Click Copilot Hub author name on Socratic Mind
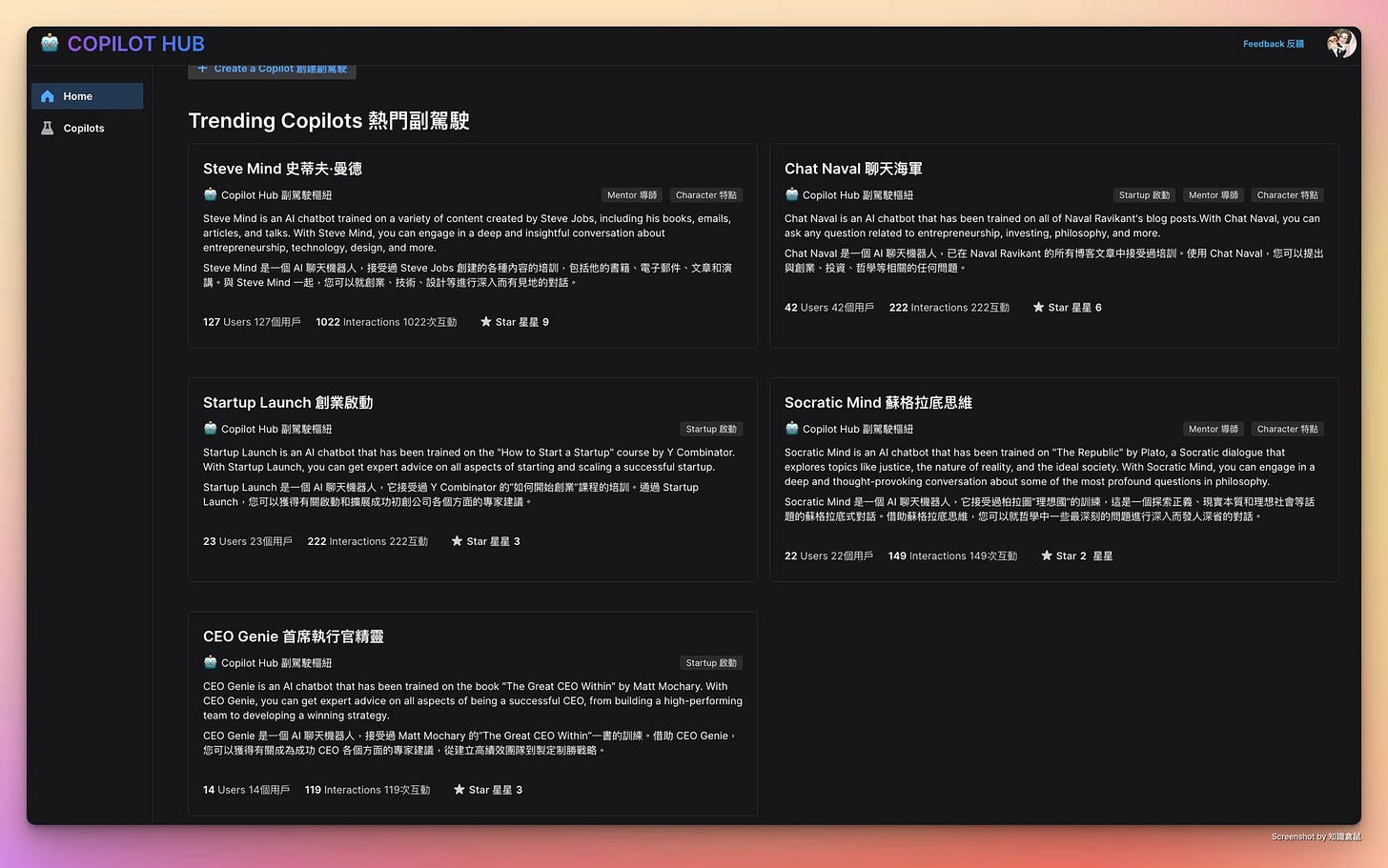Screen dimensions: 1388x868 [858, 430]
